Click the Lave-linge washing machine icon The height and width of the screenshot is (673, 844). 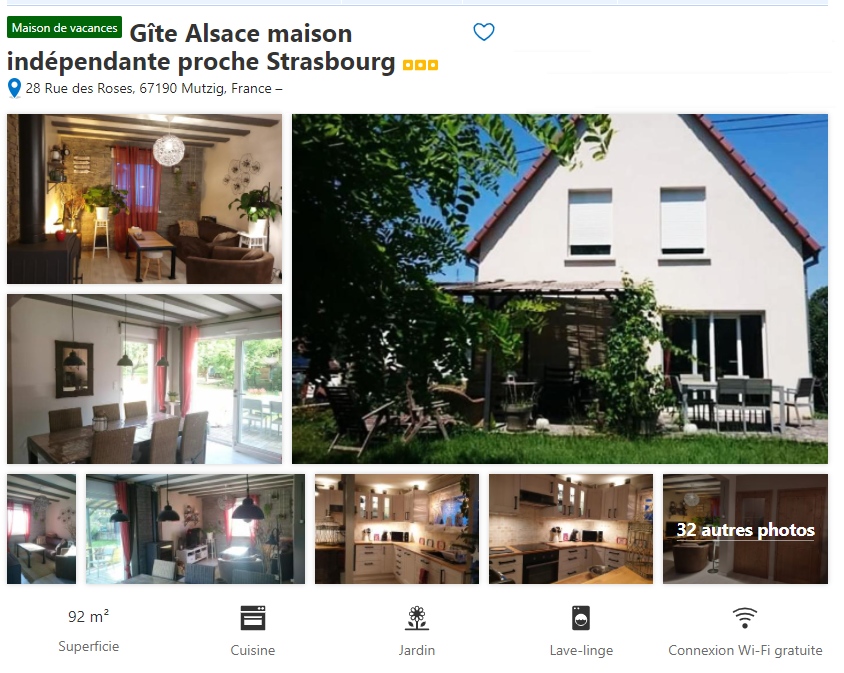[x=581, y=618]
